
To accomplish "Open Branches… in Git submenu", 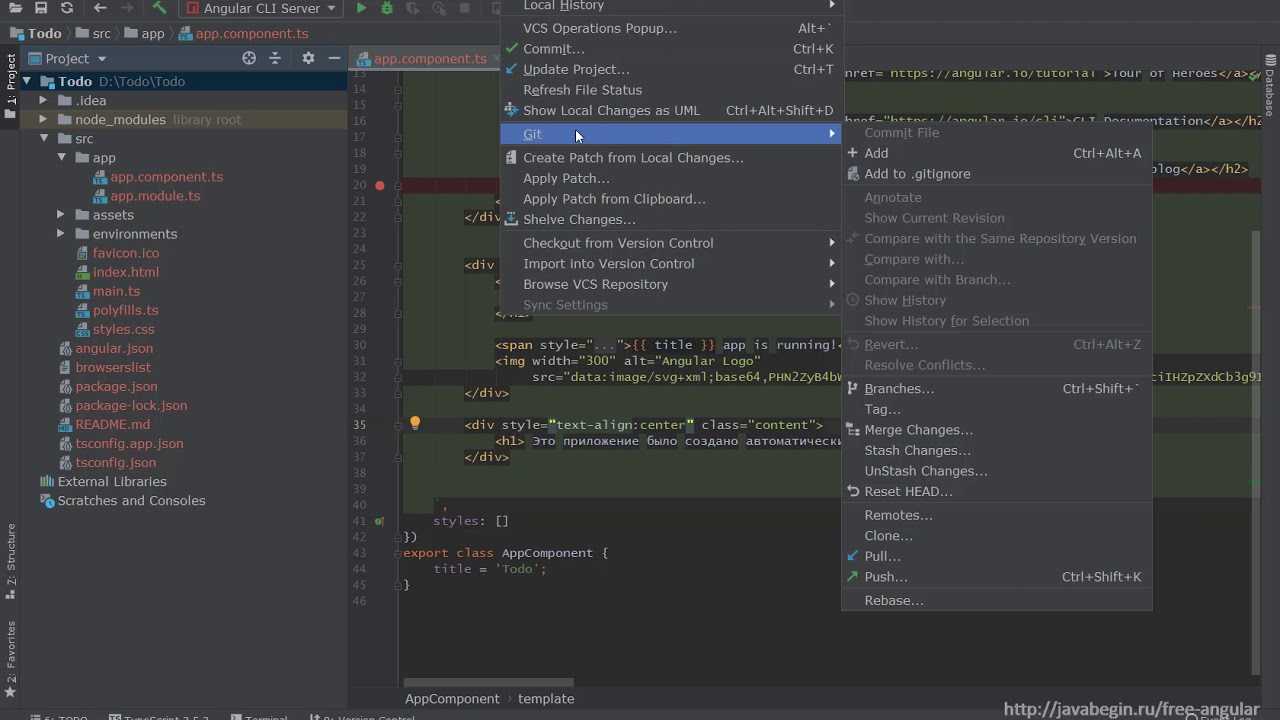I will pos(997,388).
